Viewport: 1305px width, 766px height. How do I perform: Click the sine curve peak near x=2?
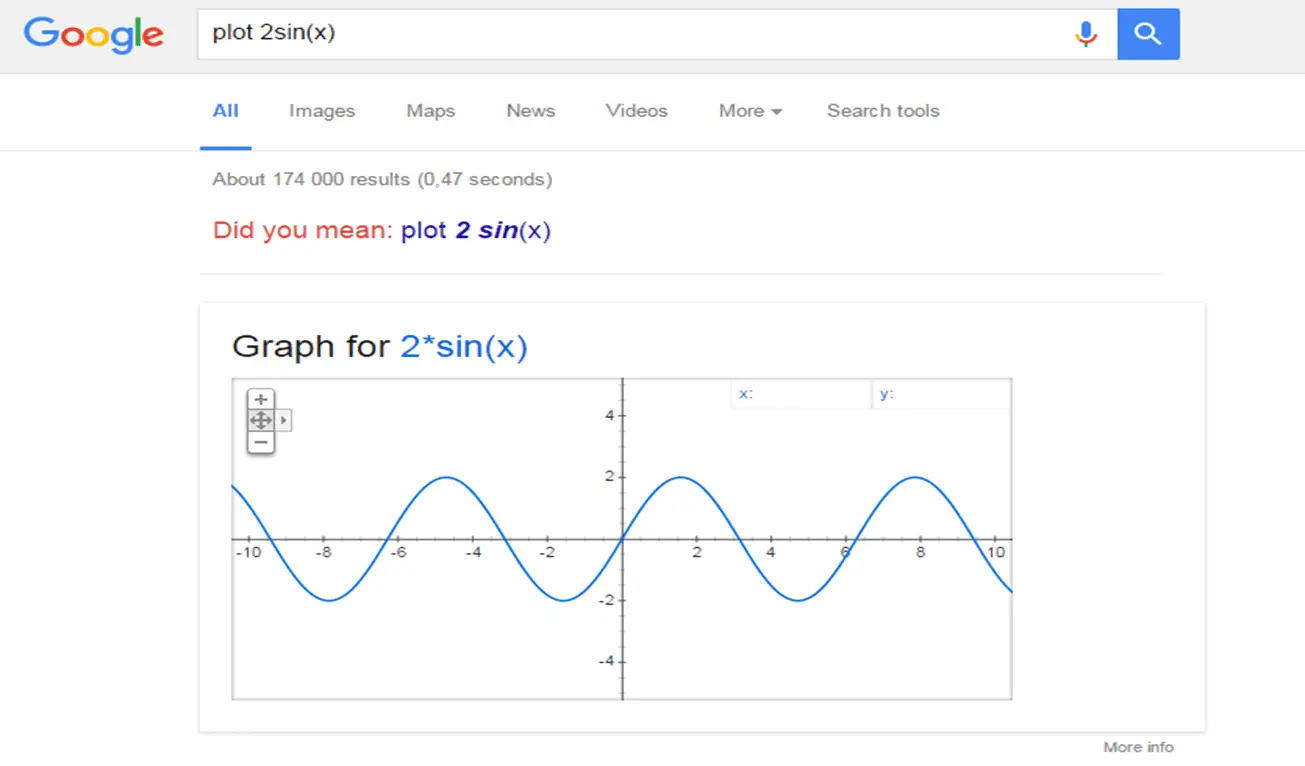681,477
